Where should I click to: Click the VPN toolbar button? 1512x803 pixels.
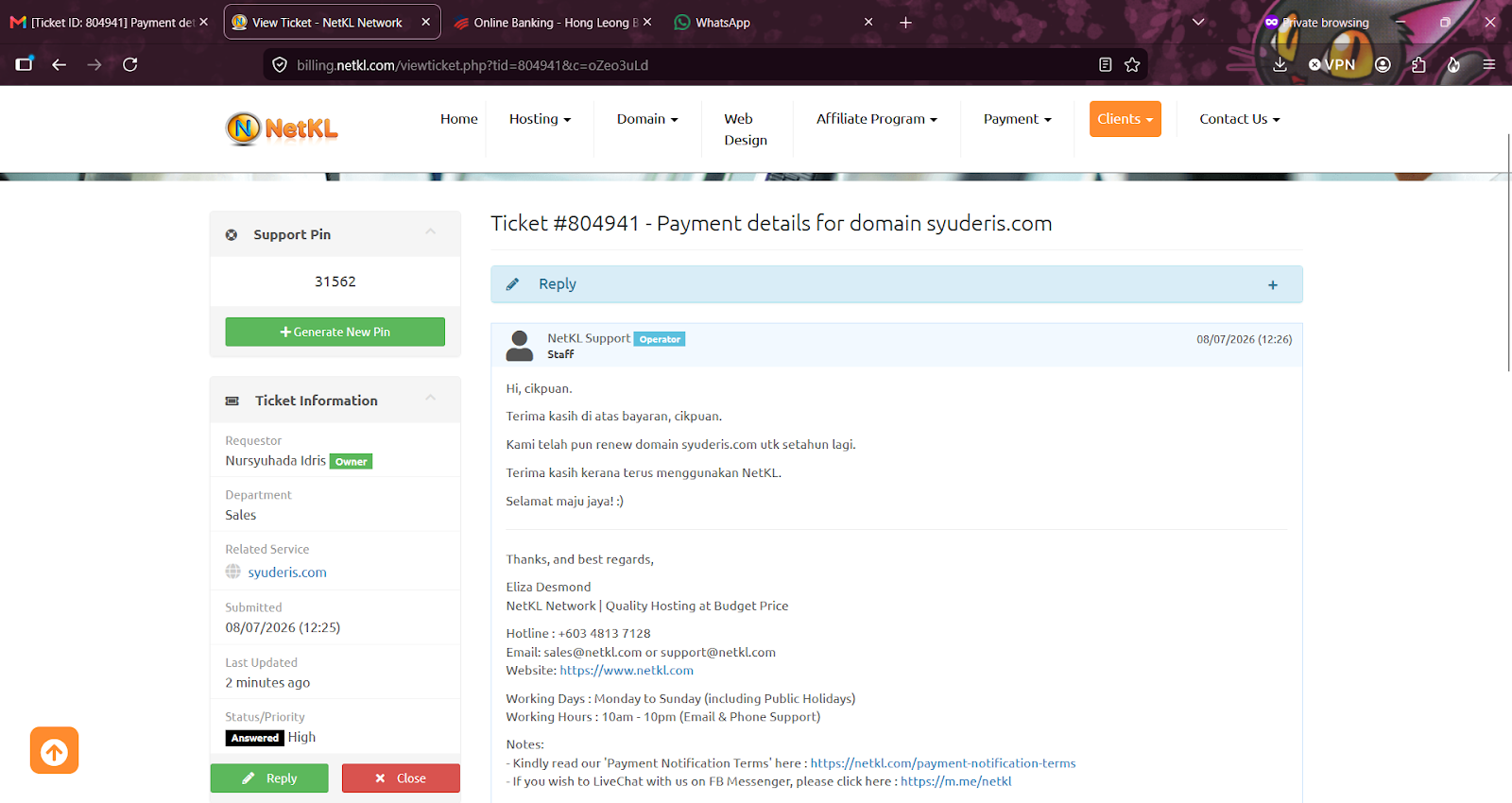pyautogui.click(x=1332, y=64)
